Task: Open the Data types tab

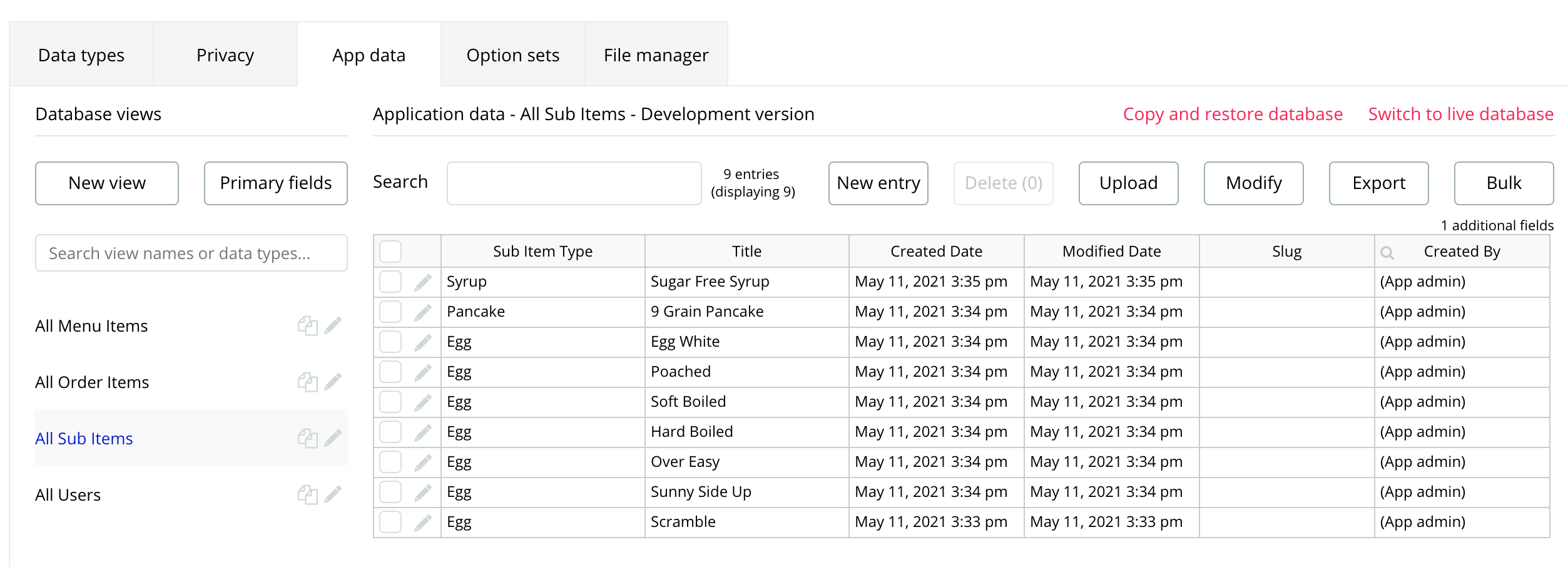Action: pos(81,55)
